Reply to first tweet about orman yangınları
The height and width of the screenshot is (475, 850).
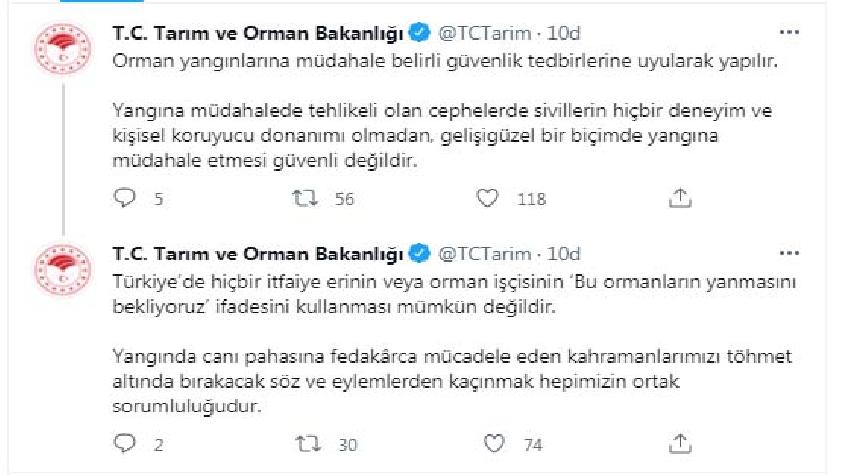125,198
